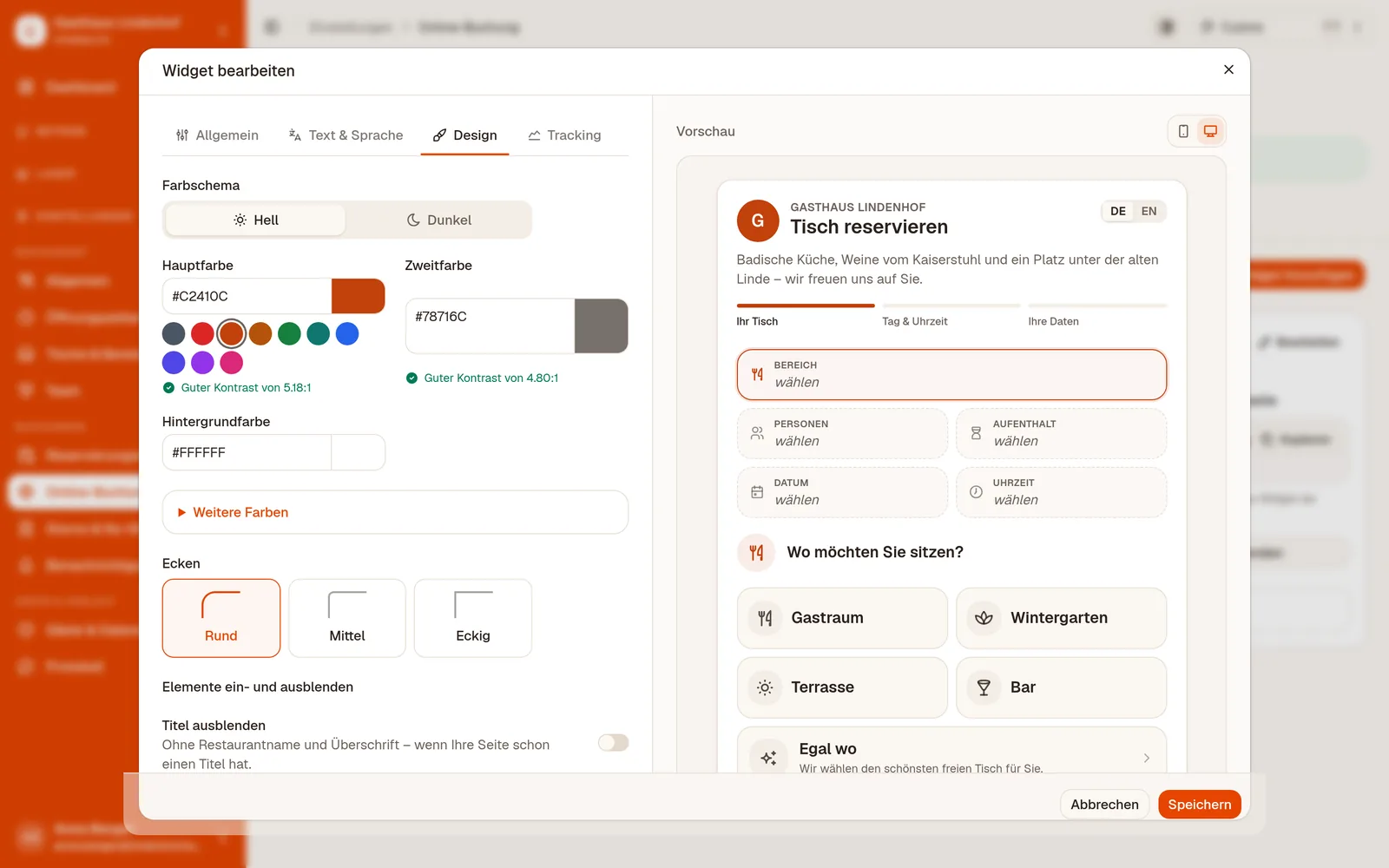
Task: Click the Bereich cutlery icon
Action: pos(757,374)
